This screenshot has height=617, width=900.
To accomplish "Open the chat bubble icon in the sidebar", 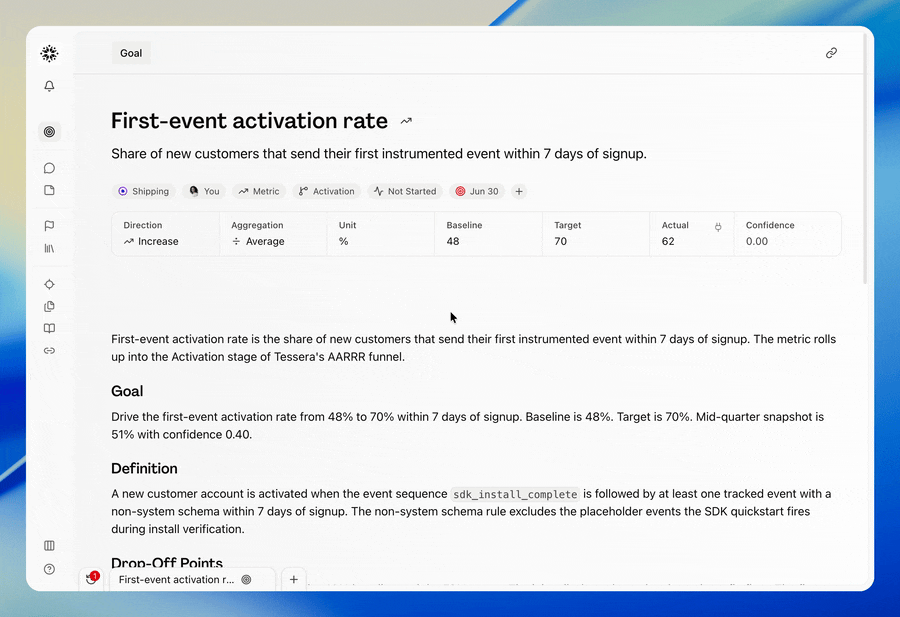I will (x=49, y=168).
